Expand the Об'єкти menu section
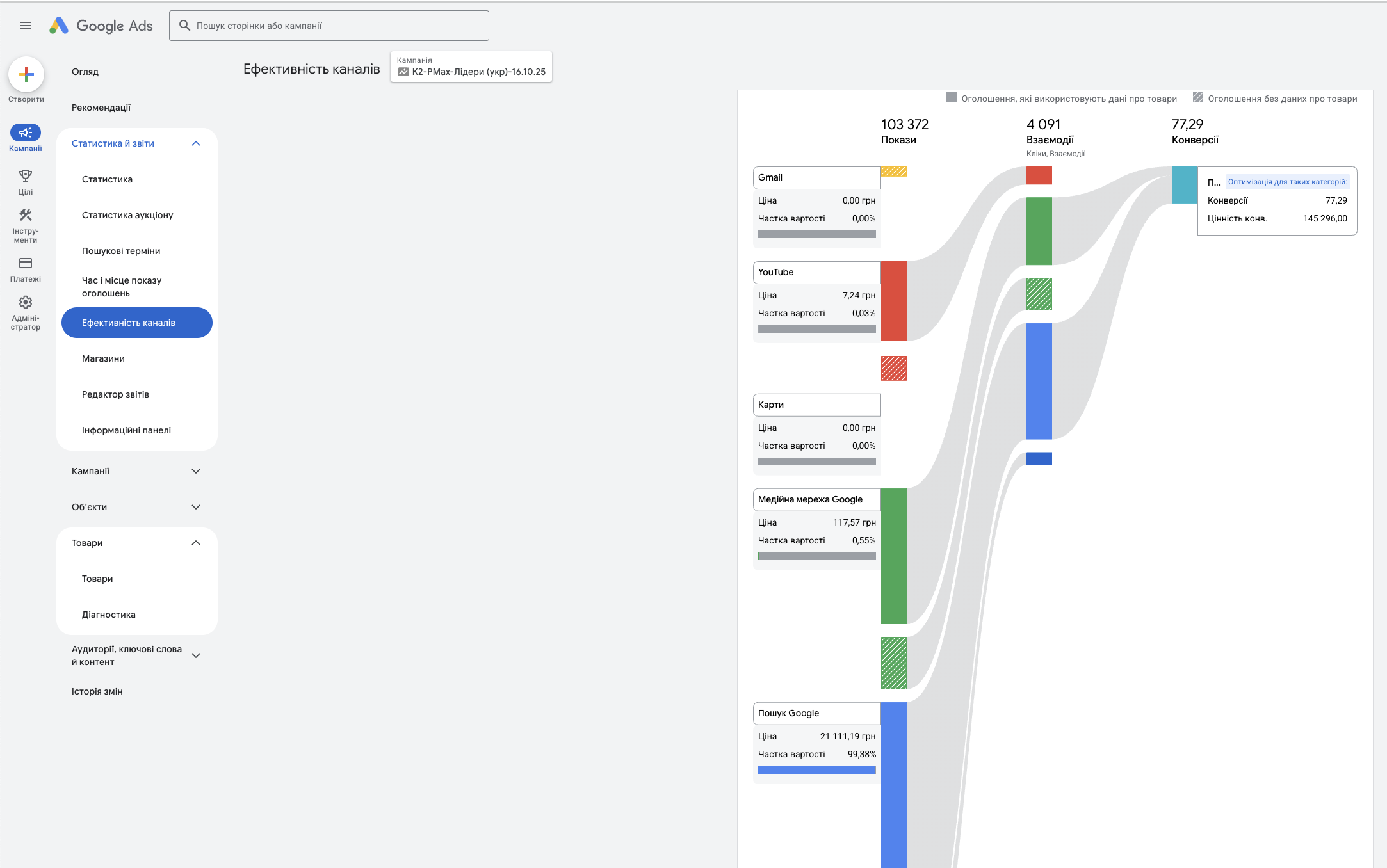Screen dimensions: 1387x868 tap(196, 507)
